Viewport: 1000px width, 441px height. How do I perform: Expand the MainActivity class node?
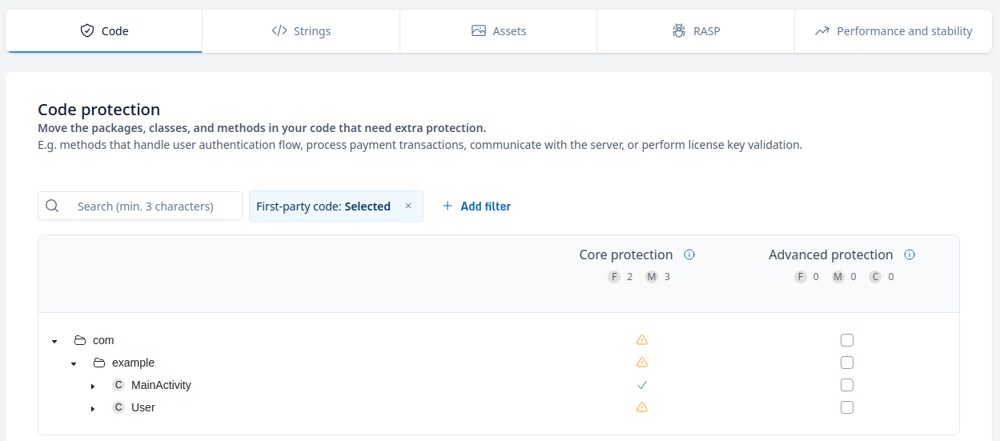point(93,386)
